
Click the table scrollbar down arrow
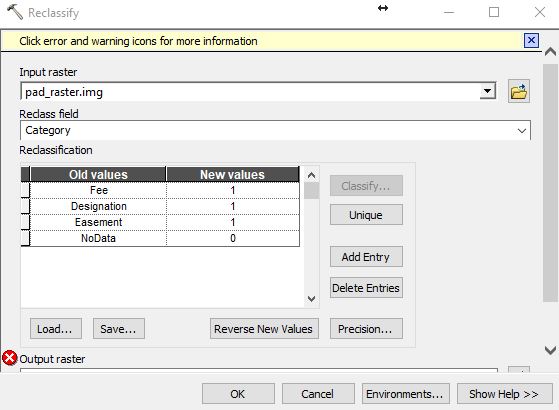311,298
